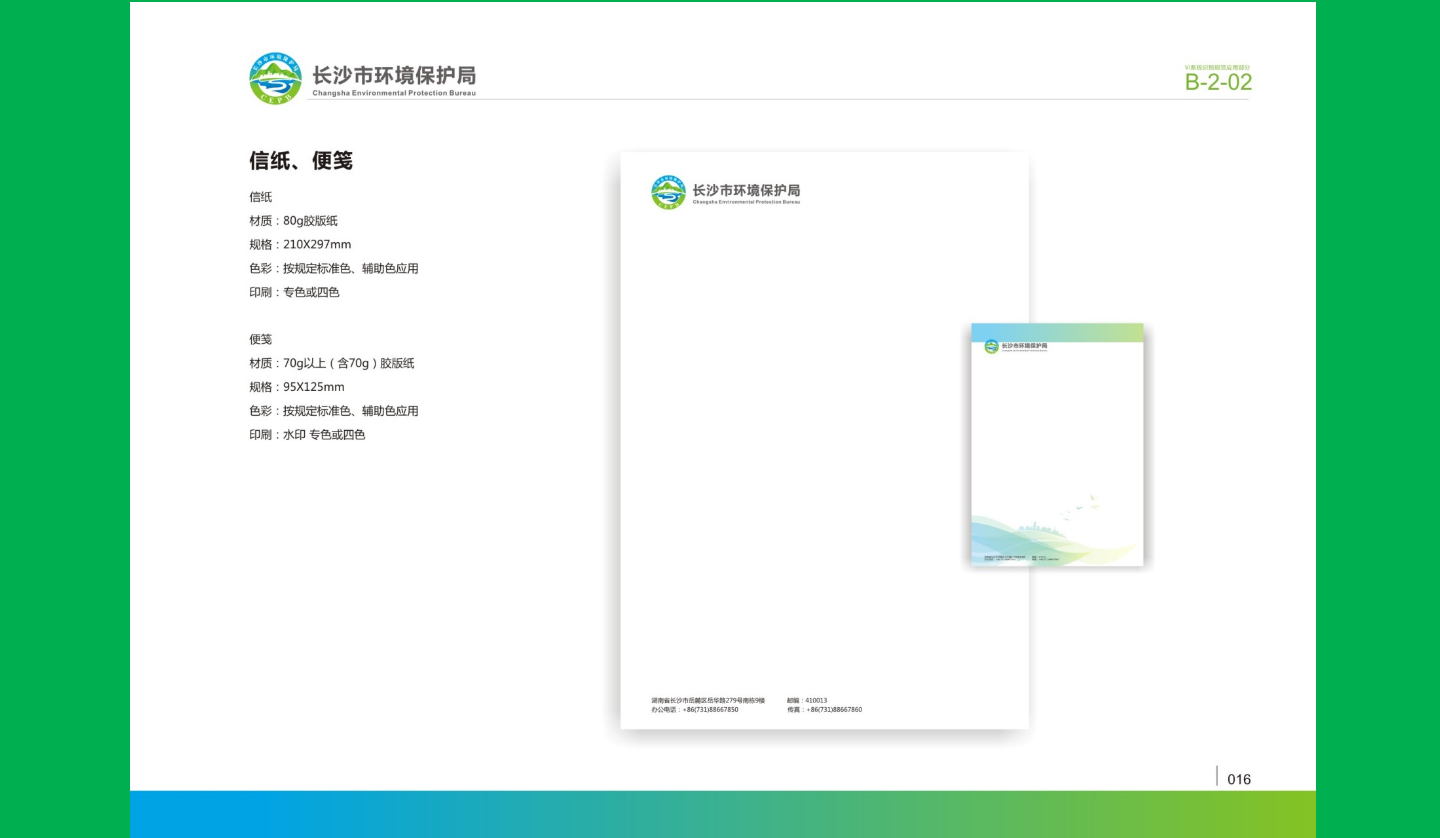Select the small logo on the letterhead mockup
This screenshot has height=838, width=1440.
(x=668, y=192)
